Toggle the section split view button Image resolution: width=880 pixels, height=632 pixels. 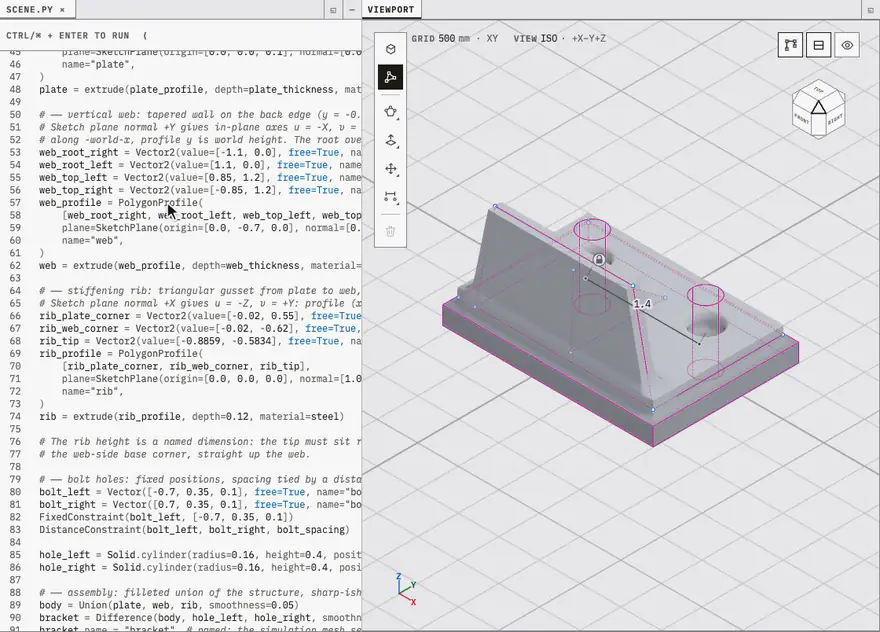click(819, 45)
